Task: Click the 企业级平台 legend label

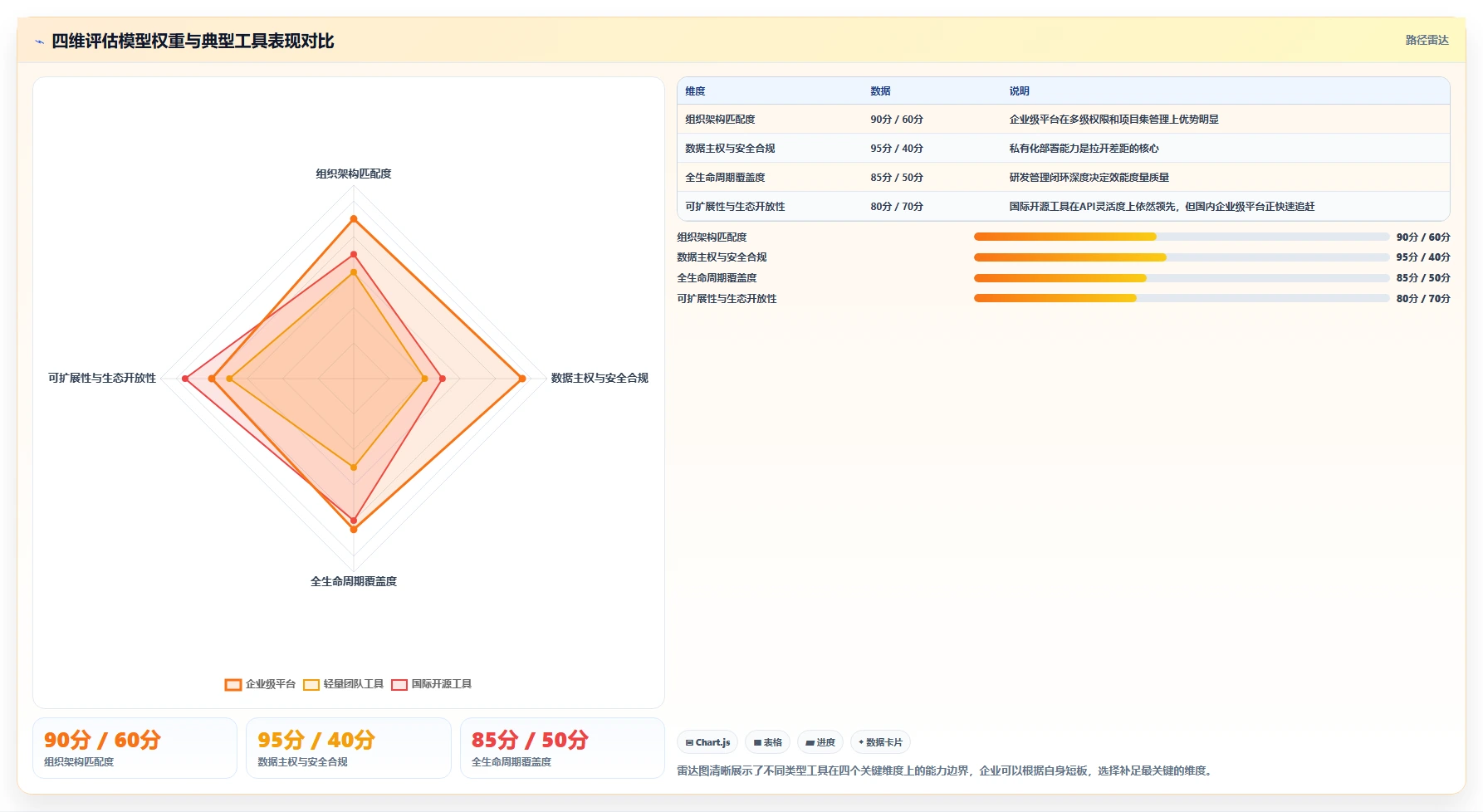Action: [x=271, y=684]
